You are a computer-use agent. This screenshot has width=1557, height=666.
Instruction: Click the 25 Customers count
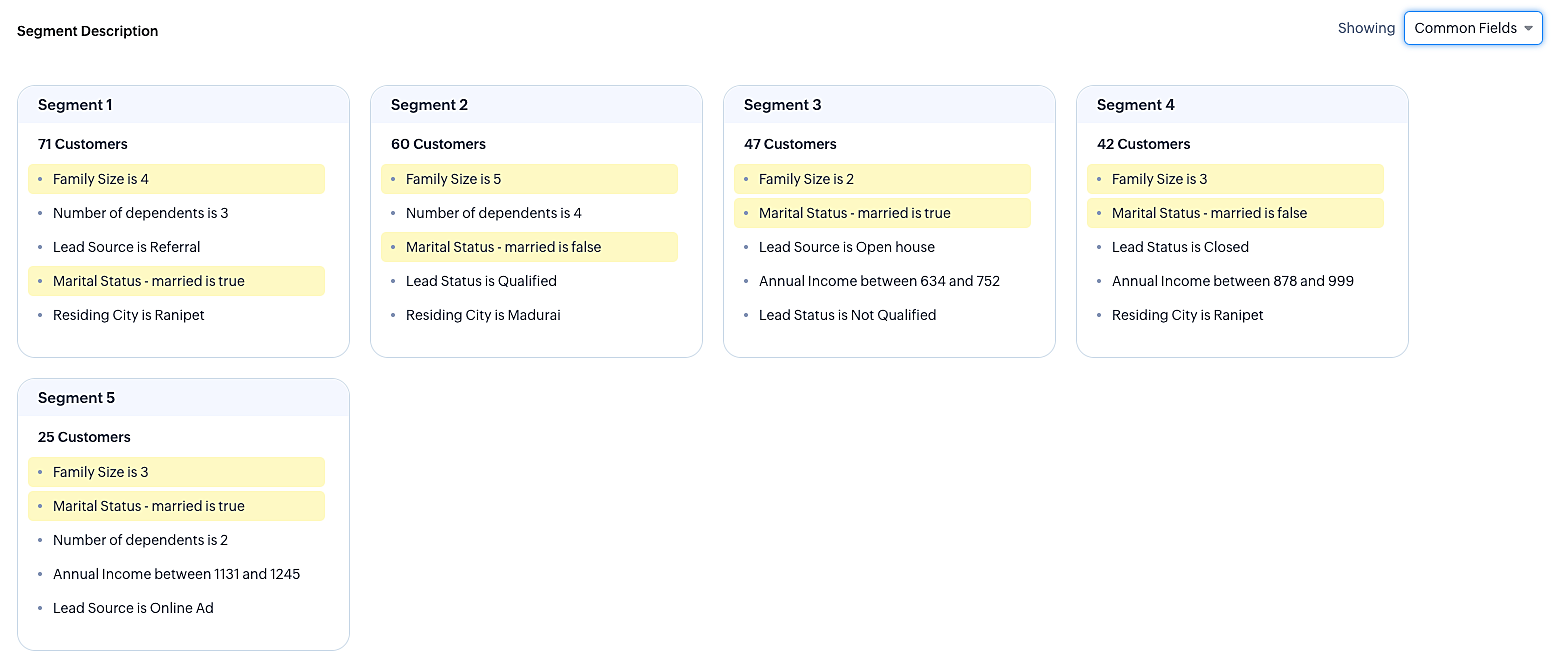tap(84, 437)
